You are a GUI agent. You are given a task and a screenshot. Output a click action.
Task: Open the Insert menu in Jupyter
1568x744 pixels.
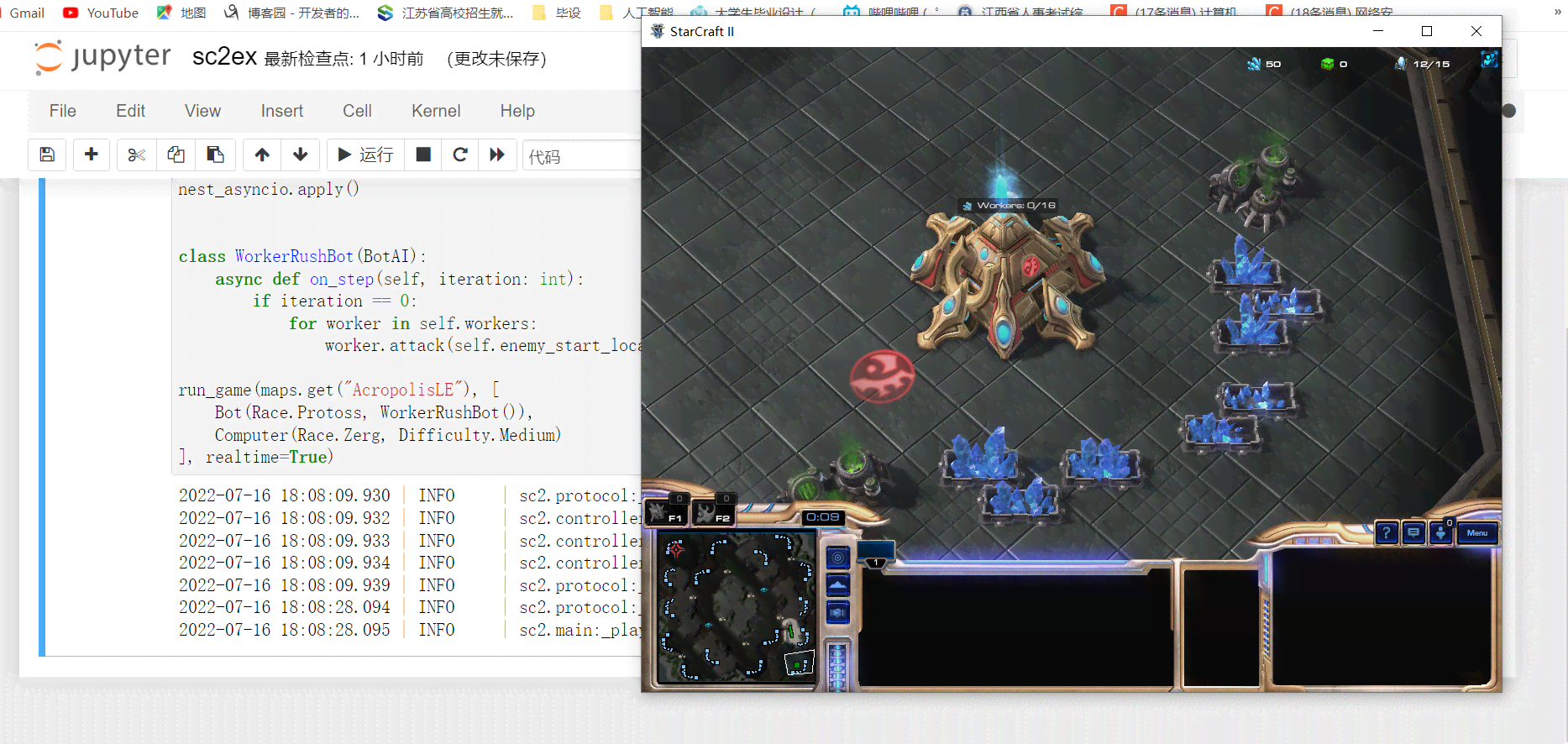(281, 111)
